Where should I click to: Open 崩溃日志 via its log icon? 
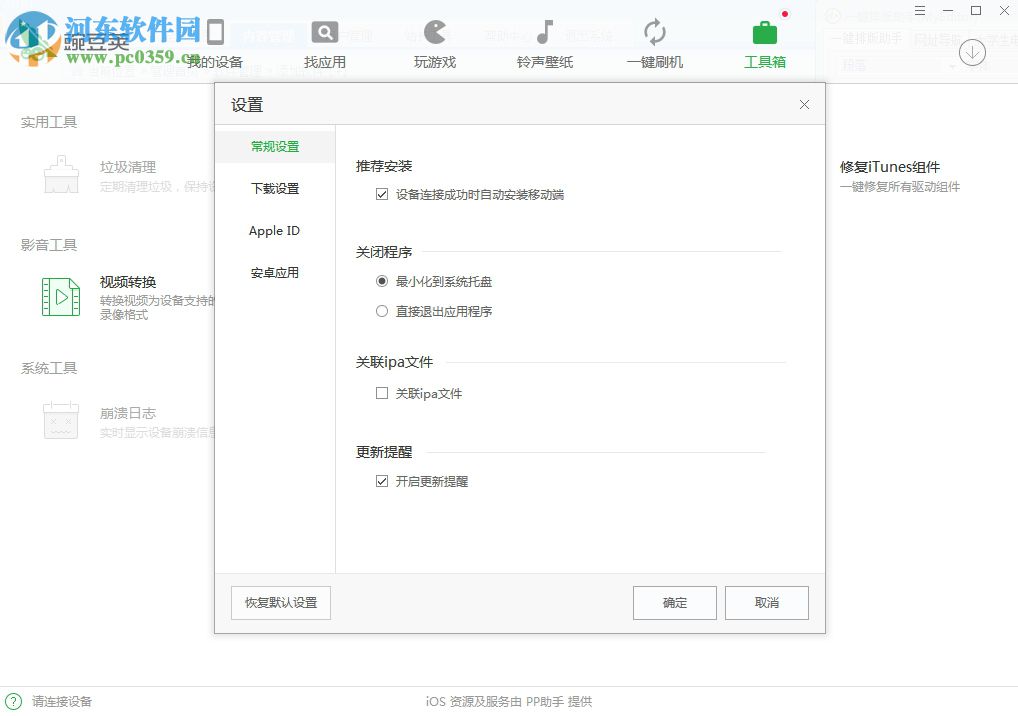point(60,420)
